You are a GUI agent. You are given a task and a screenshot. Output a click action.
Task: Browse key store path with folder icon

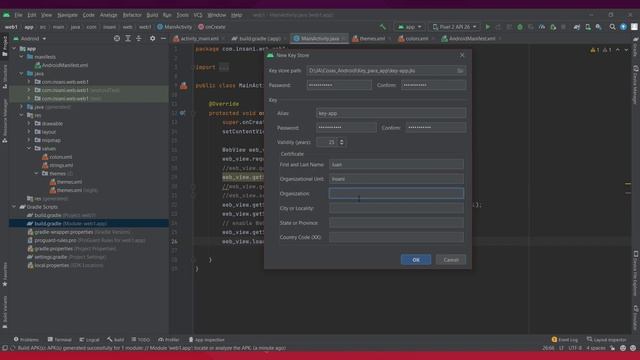460,71
